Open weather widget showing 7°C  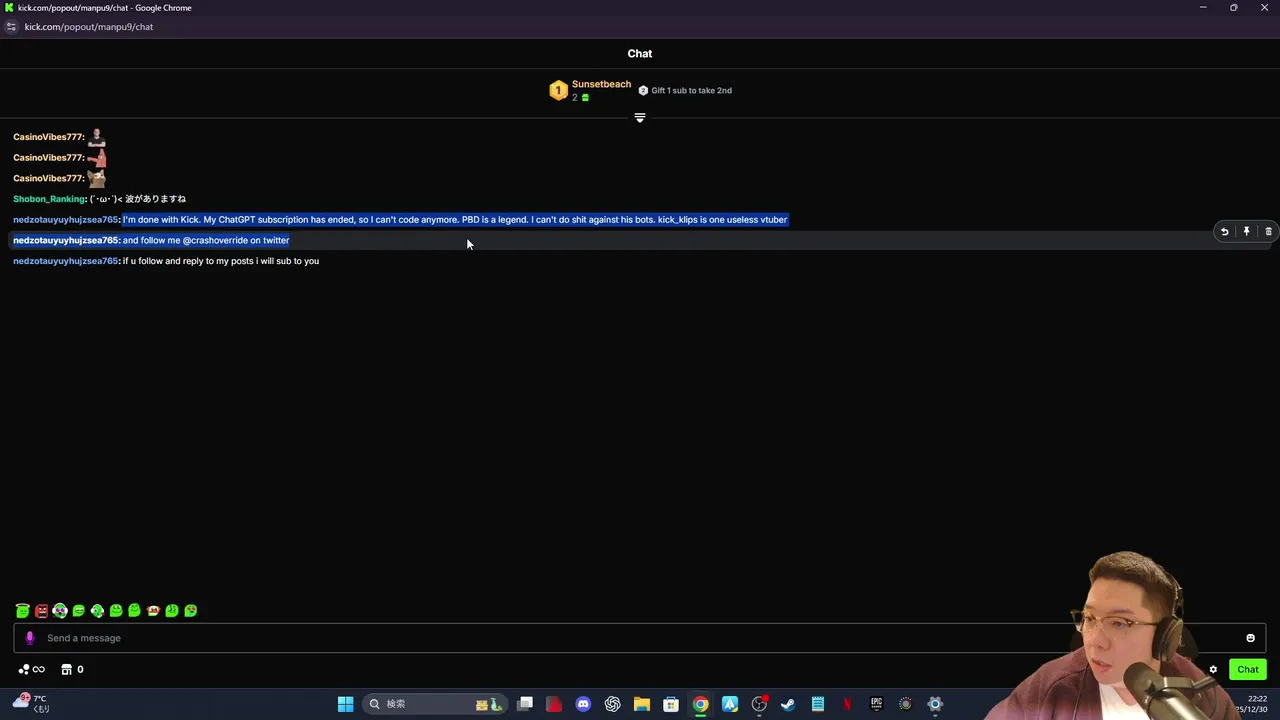tap(30, 704)
